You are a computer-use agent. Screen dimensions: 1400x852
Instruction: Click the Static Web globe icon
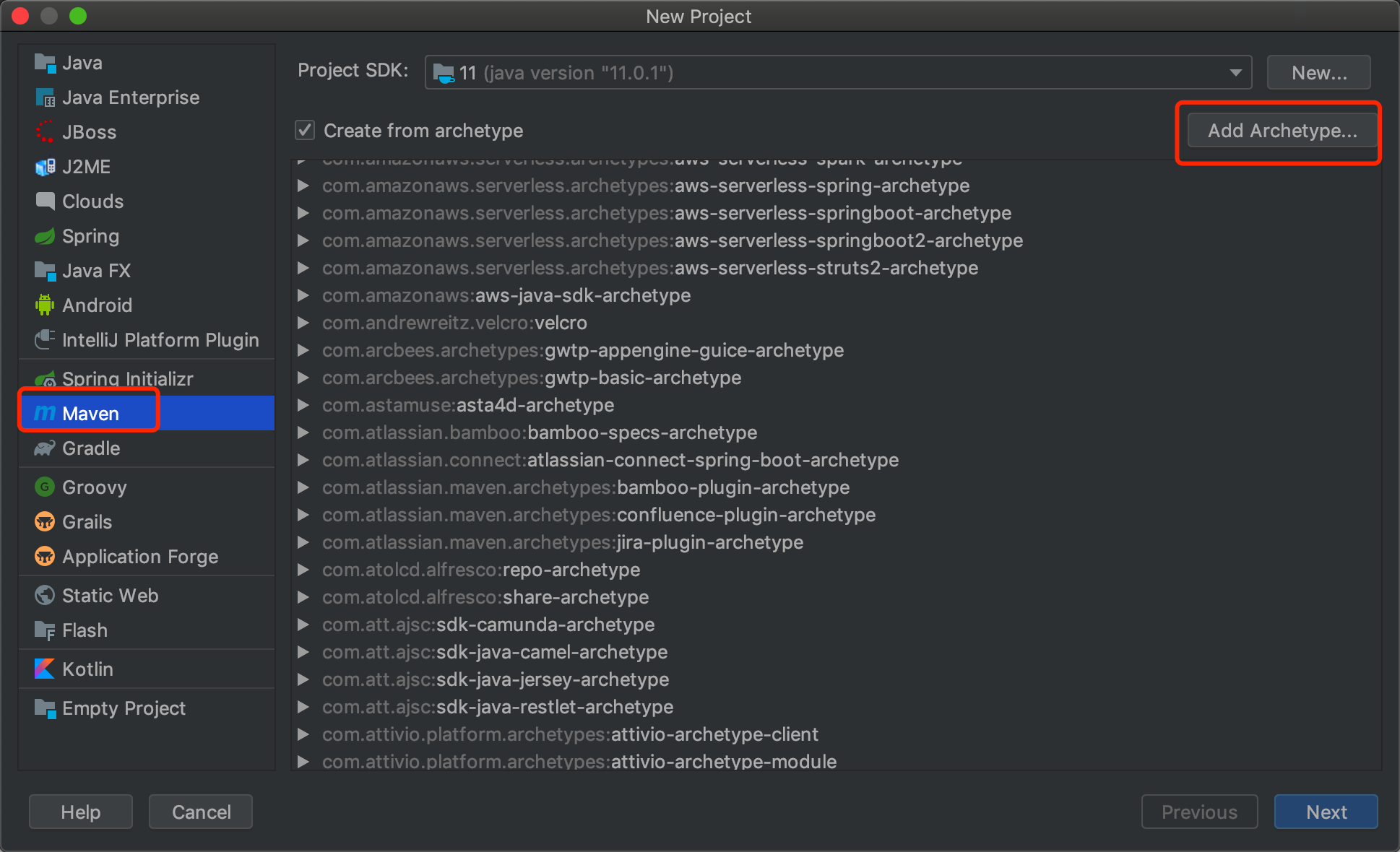click(x=45, y=595)
